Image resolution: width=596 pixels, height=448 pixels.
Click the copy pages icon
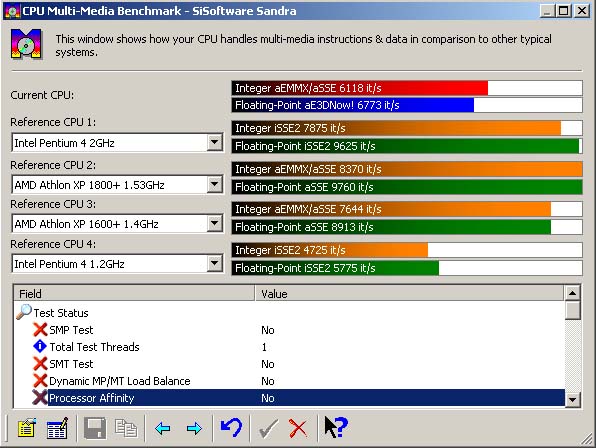126,428
